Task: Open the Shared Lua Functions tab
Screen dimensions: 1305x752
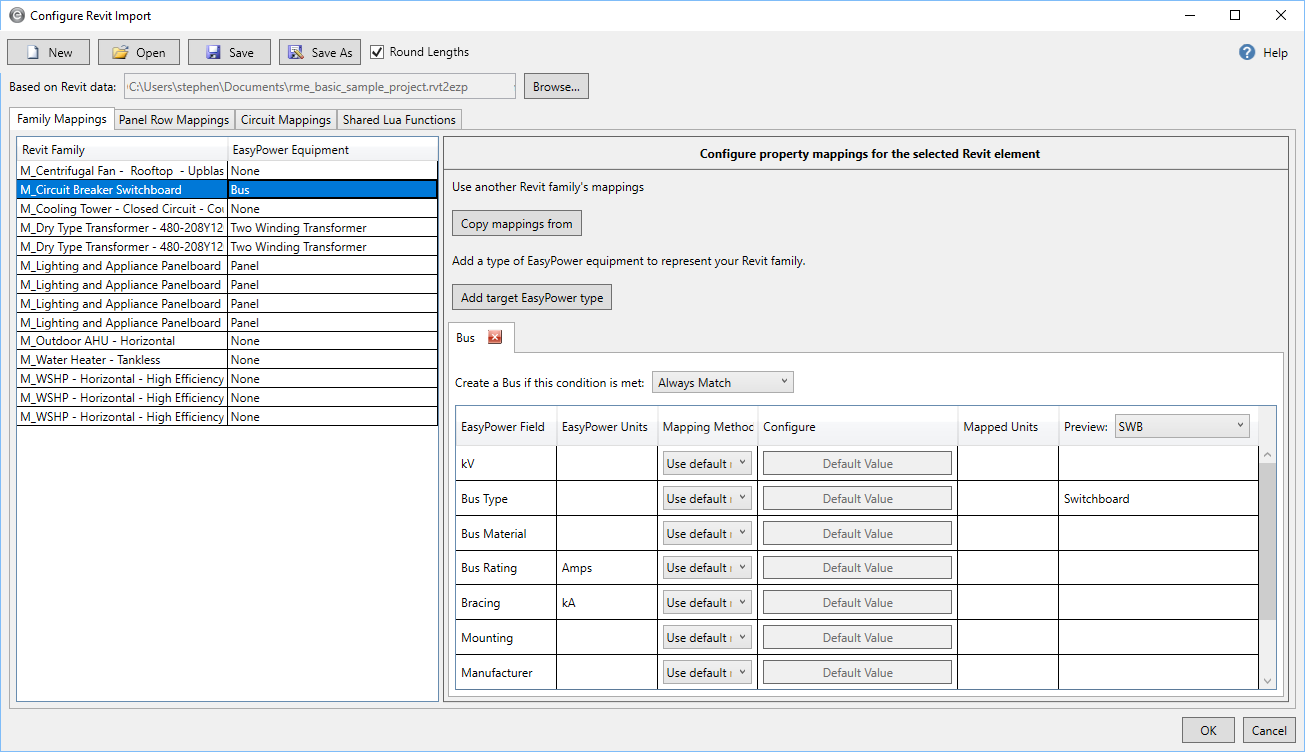Action: 399,120
